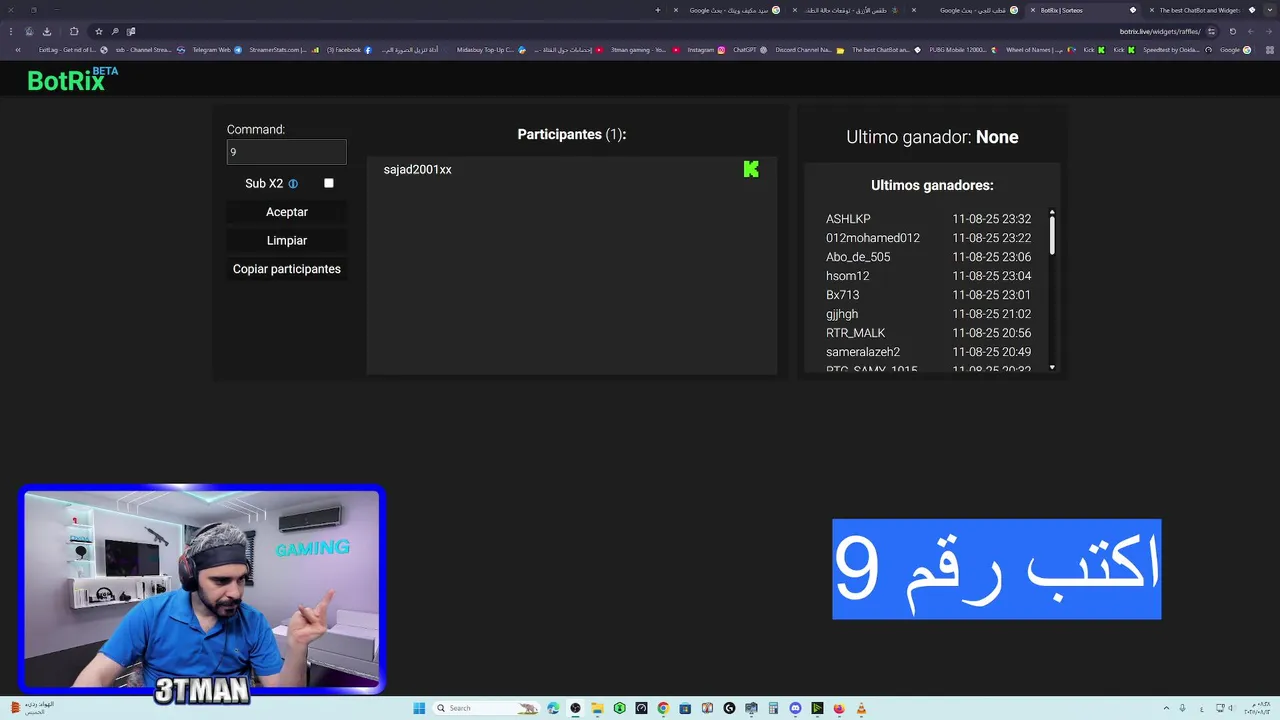Open Microsoft Store from the taskbar
The height and width of the screenshot is (720, 1280).
[685, 708]
